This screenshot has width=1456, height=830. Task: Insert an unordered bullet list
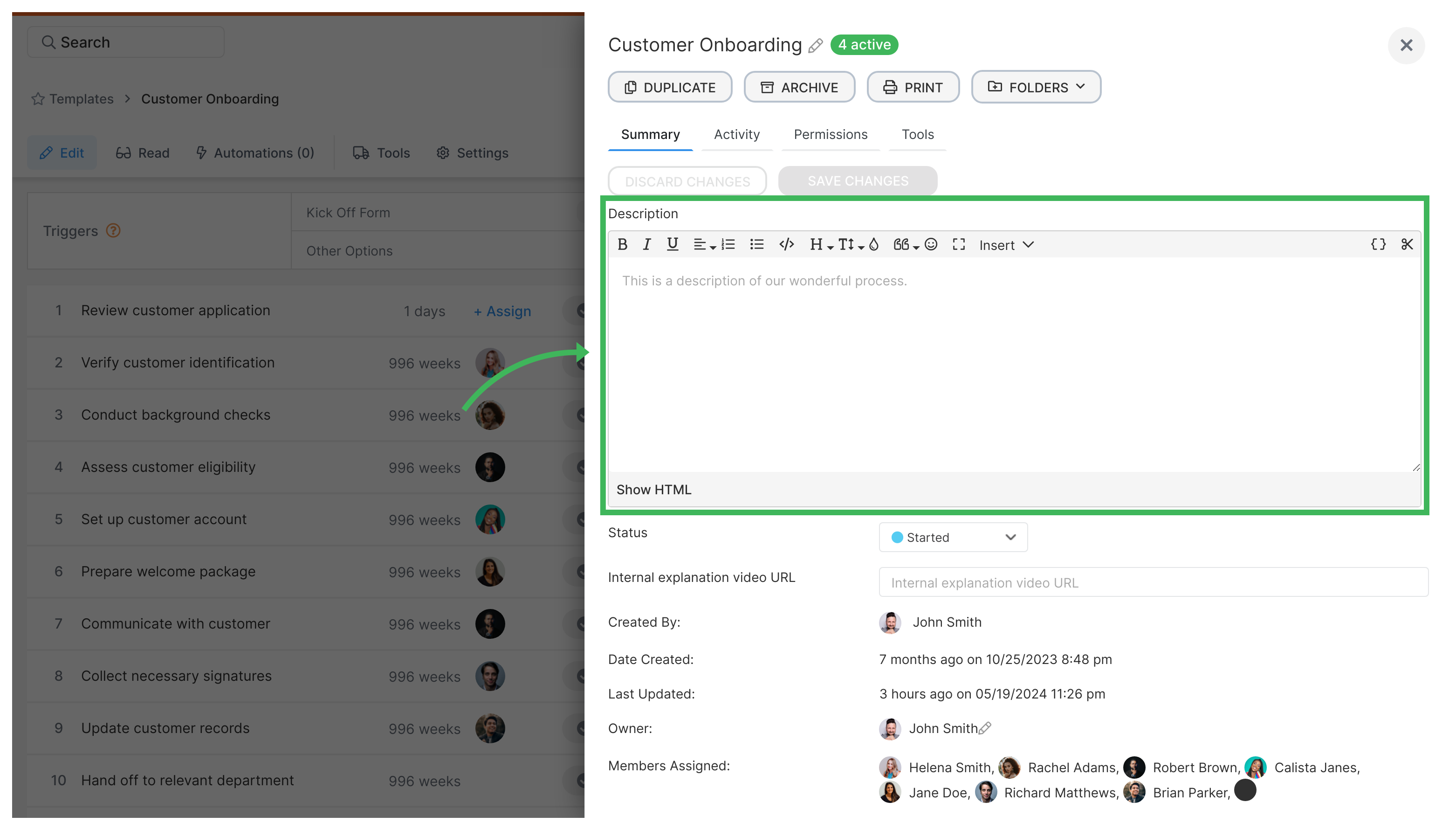coord(756,244)
